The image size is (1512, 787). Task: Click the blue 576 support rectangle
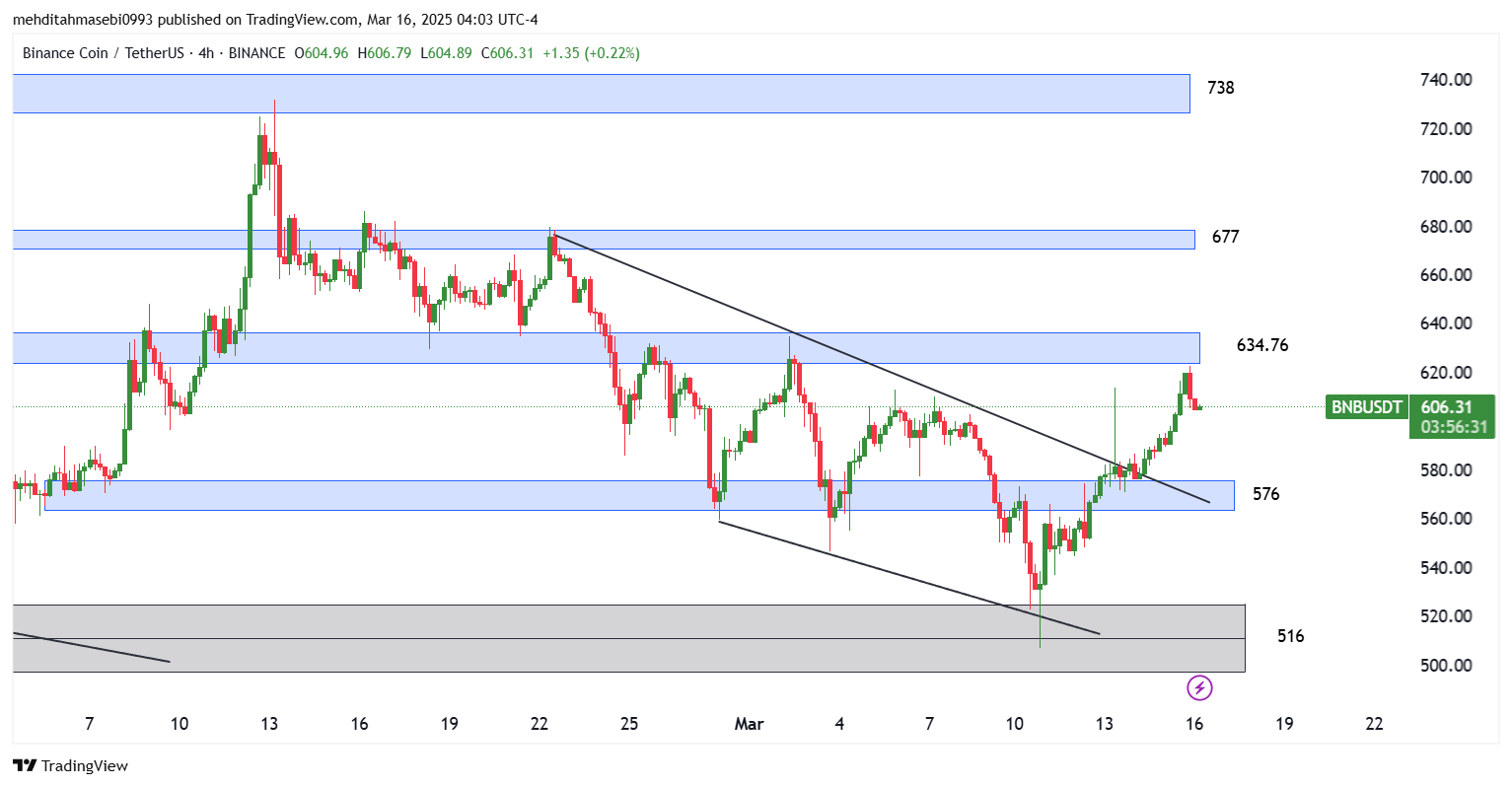(x=639, y=496)
